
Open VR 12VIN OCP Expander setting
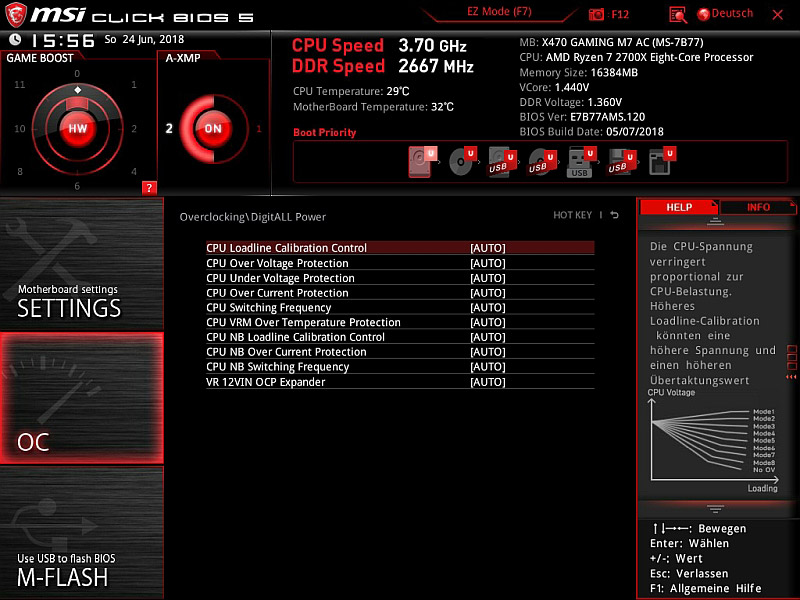coord(400,382)
